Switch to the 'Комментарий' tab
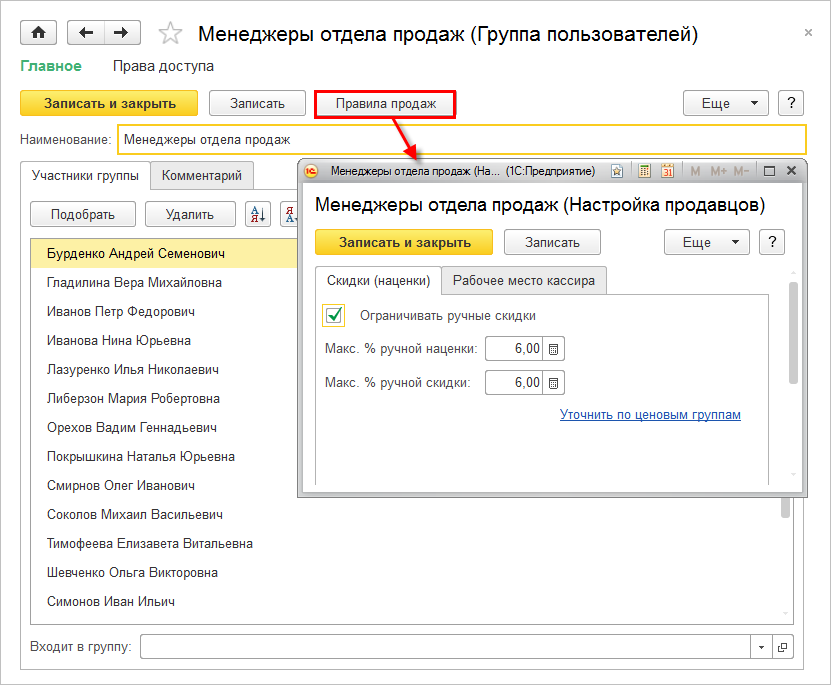Image resolution: width=831 pixels, height=685 pixels. [202, 176]
